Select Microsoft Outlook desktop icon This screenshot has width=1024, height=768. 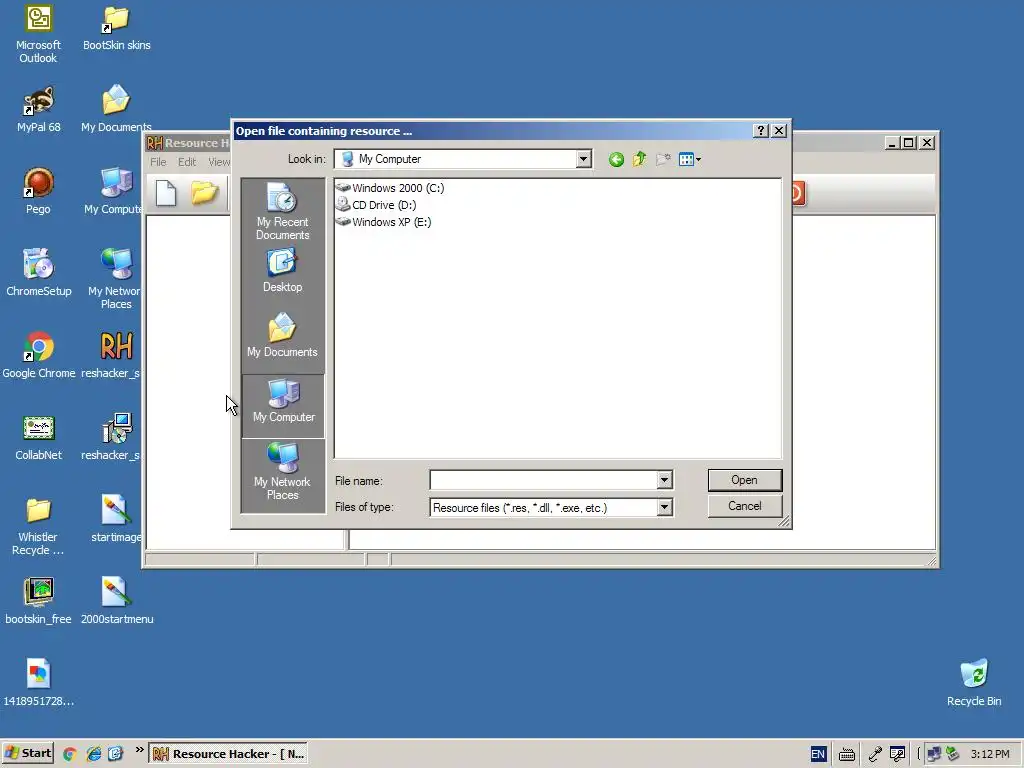point(38,34)
